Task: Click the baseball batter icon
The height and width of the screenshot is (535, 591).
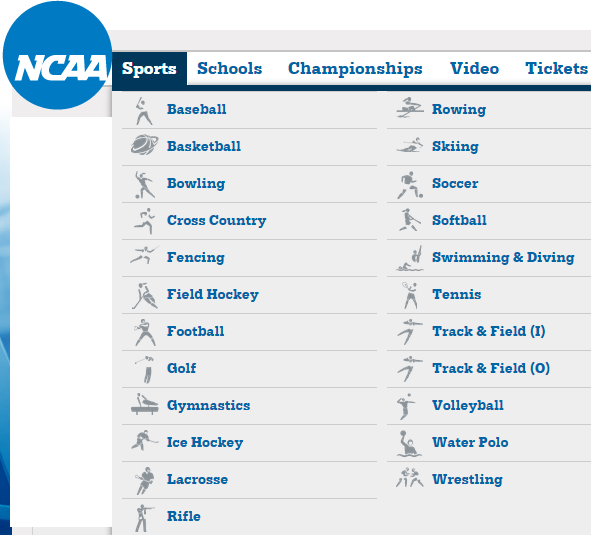Action: 144,111
